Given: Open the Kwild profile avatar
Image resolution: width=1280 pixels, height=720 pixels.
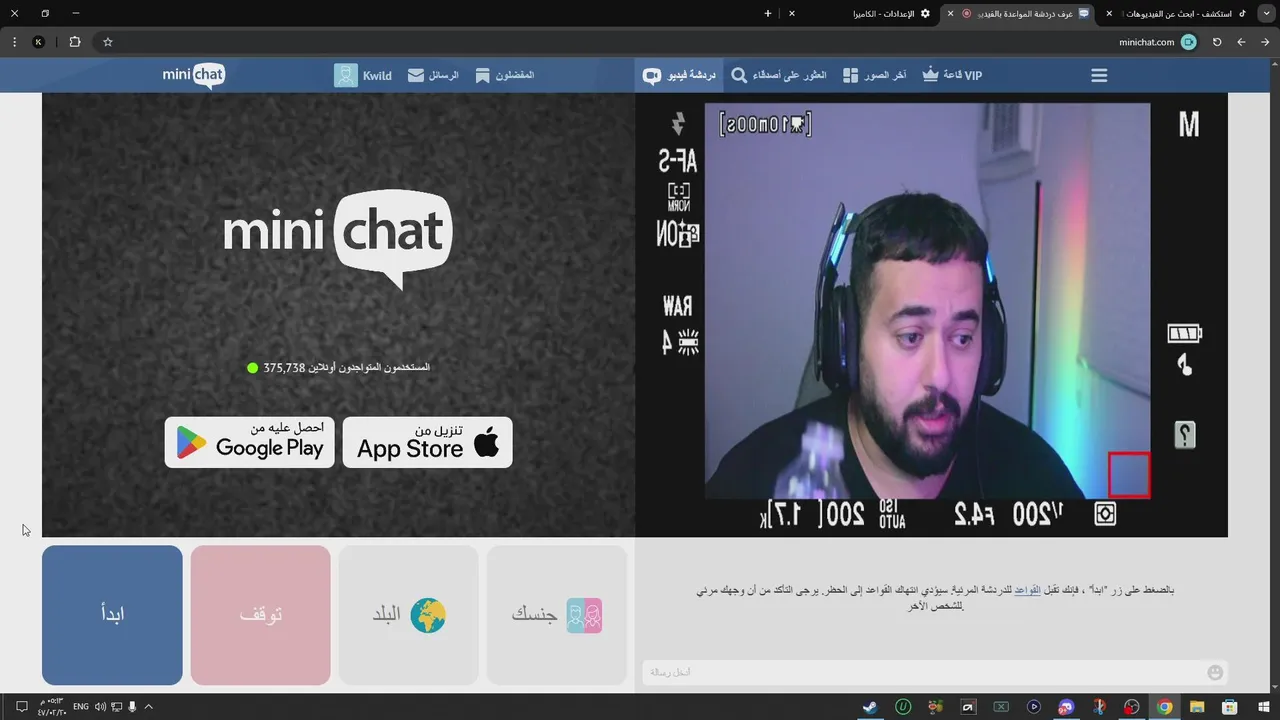Looking at the screenshot, I should [346, 75].
